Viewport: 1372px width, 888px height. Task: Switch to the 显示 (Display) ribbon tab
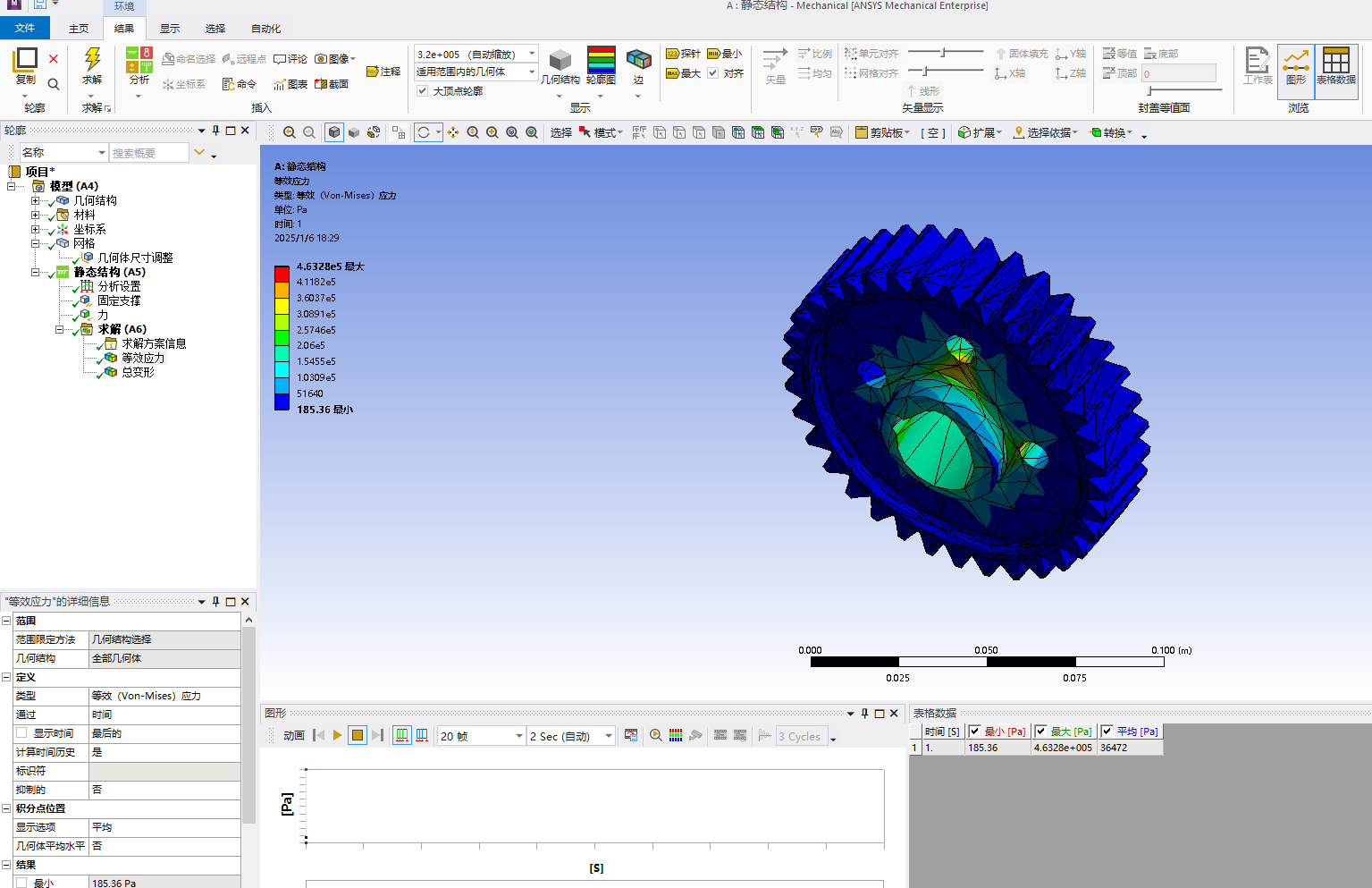(170, 29)
